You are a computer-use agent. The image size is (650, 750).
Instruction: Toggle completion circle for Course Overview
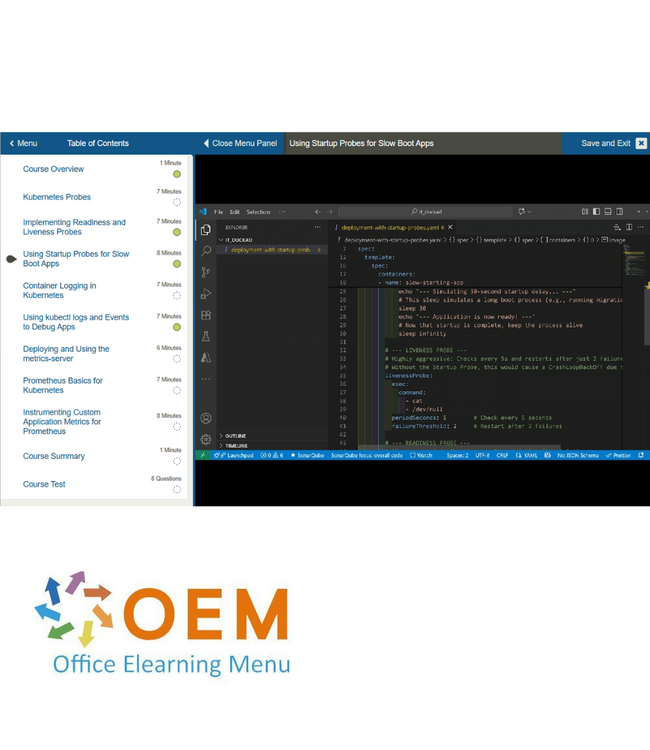(177, 174)
